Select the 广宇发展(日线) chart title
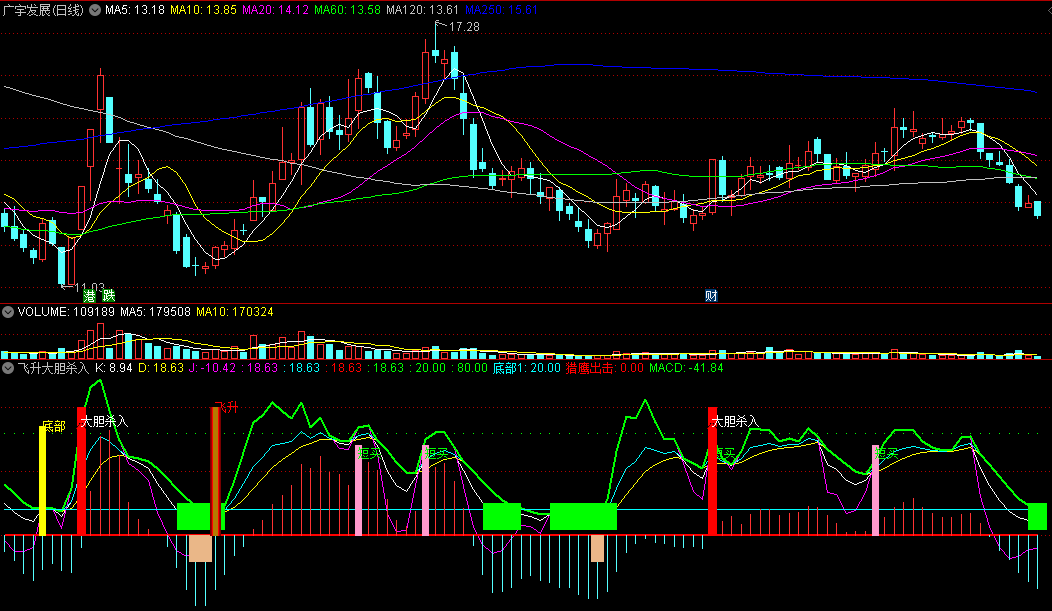The image size is (1052, 611). tap(43, 10)
